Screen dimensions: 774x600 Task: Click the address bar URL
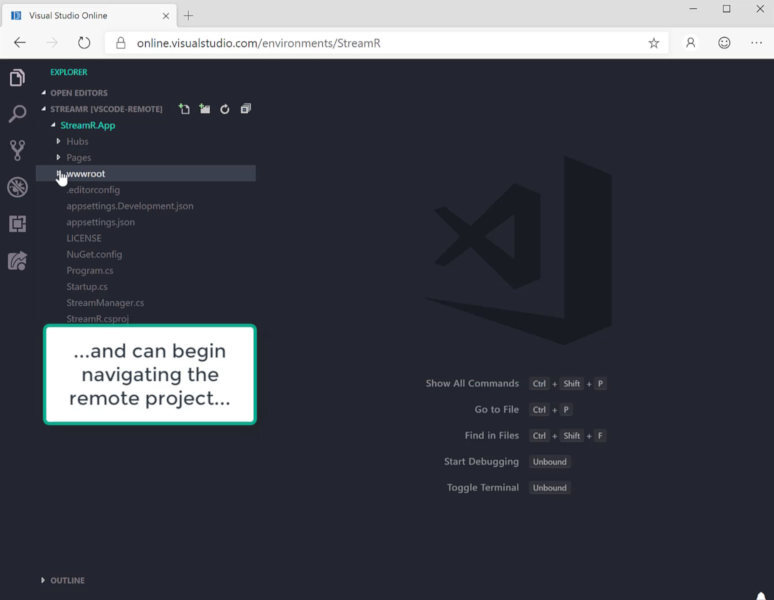(x=259, y=43)
